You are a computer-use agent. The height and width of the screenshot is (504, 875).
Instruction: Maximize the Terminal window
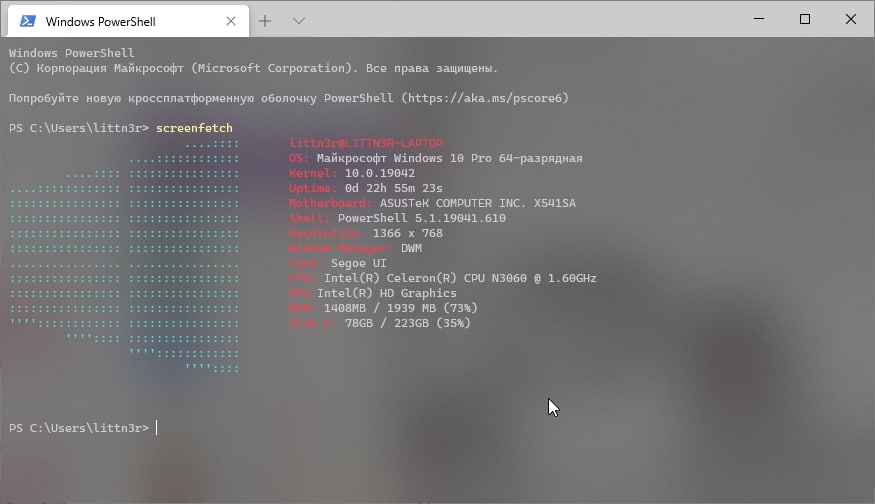(x=805, y=19)
